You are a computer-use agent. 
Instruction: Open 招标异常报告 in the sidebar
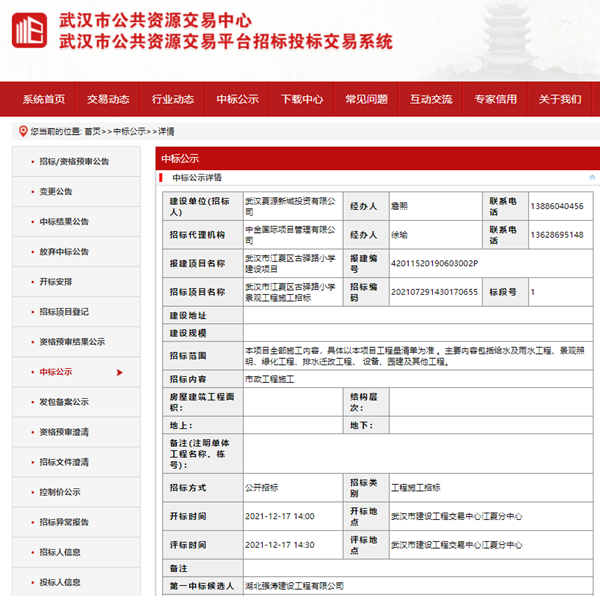pos(77,523)
